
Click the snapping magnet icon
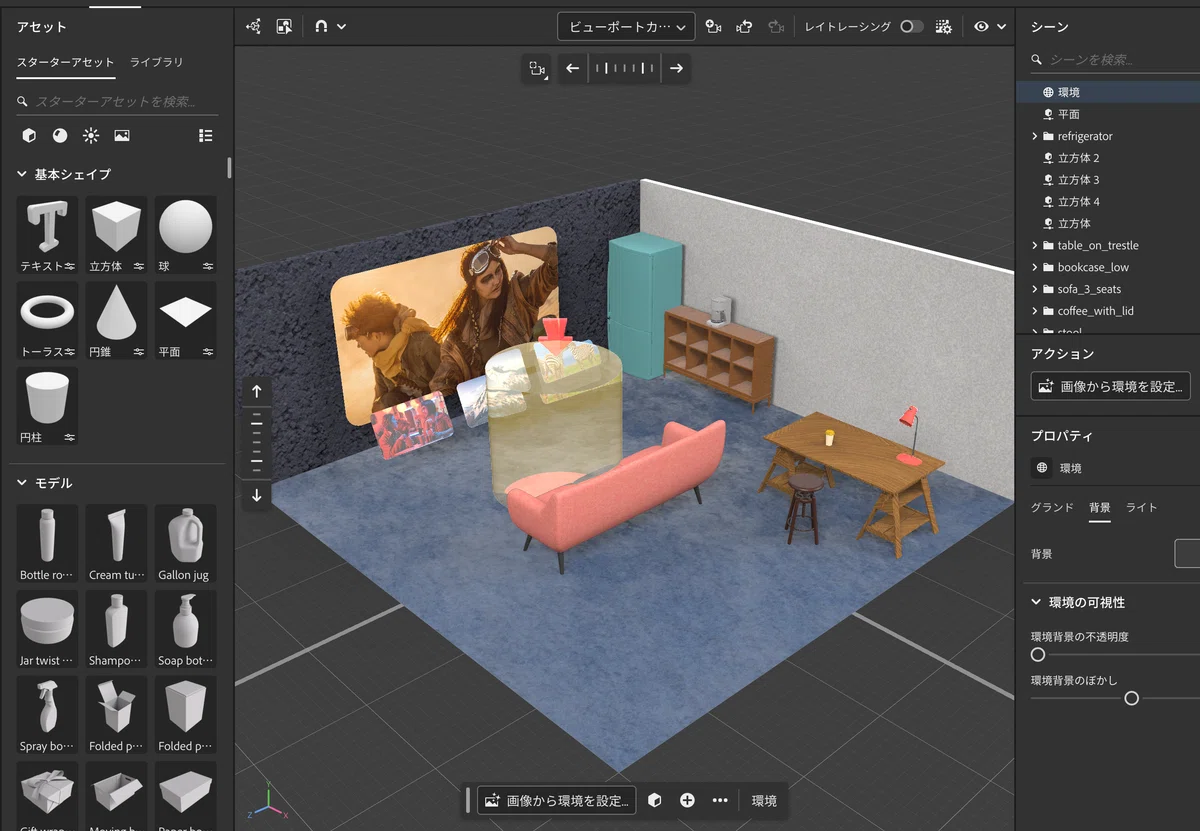(x=321, y=26)
